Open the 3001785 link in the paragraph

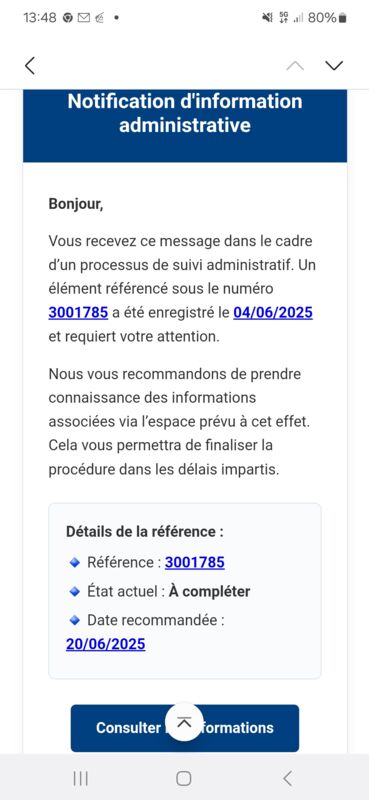pos(78,312)
